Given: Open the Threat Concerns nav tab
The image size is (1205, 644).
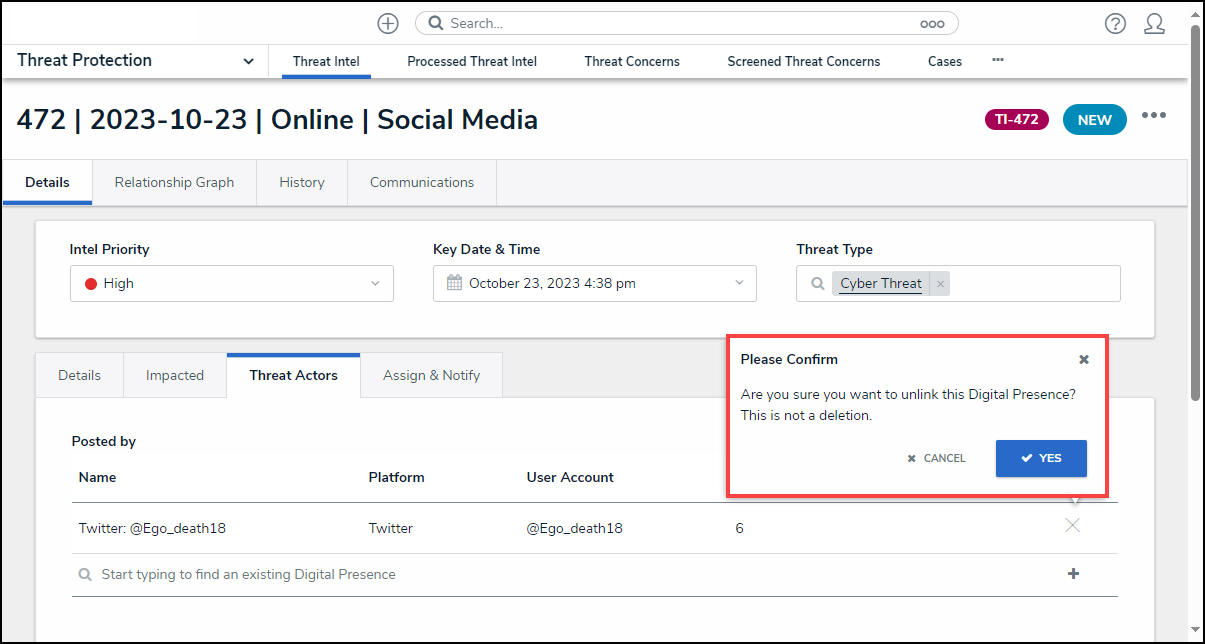Looking at the screenshot, I should click(632, 62).
